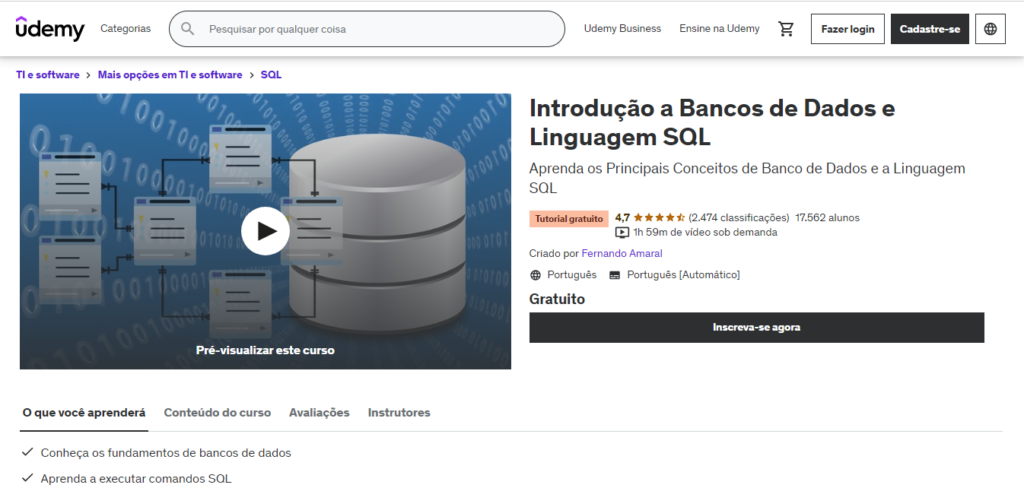The image size is (1024, 488).
Task: Click Aprenda a executar comandos SQL
Action: point(136,479)
